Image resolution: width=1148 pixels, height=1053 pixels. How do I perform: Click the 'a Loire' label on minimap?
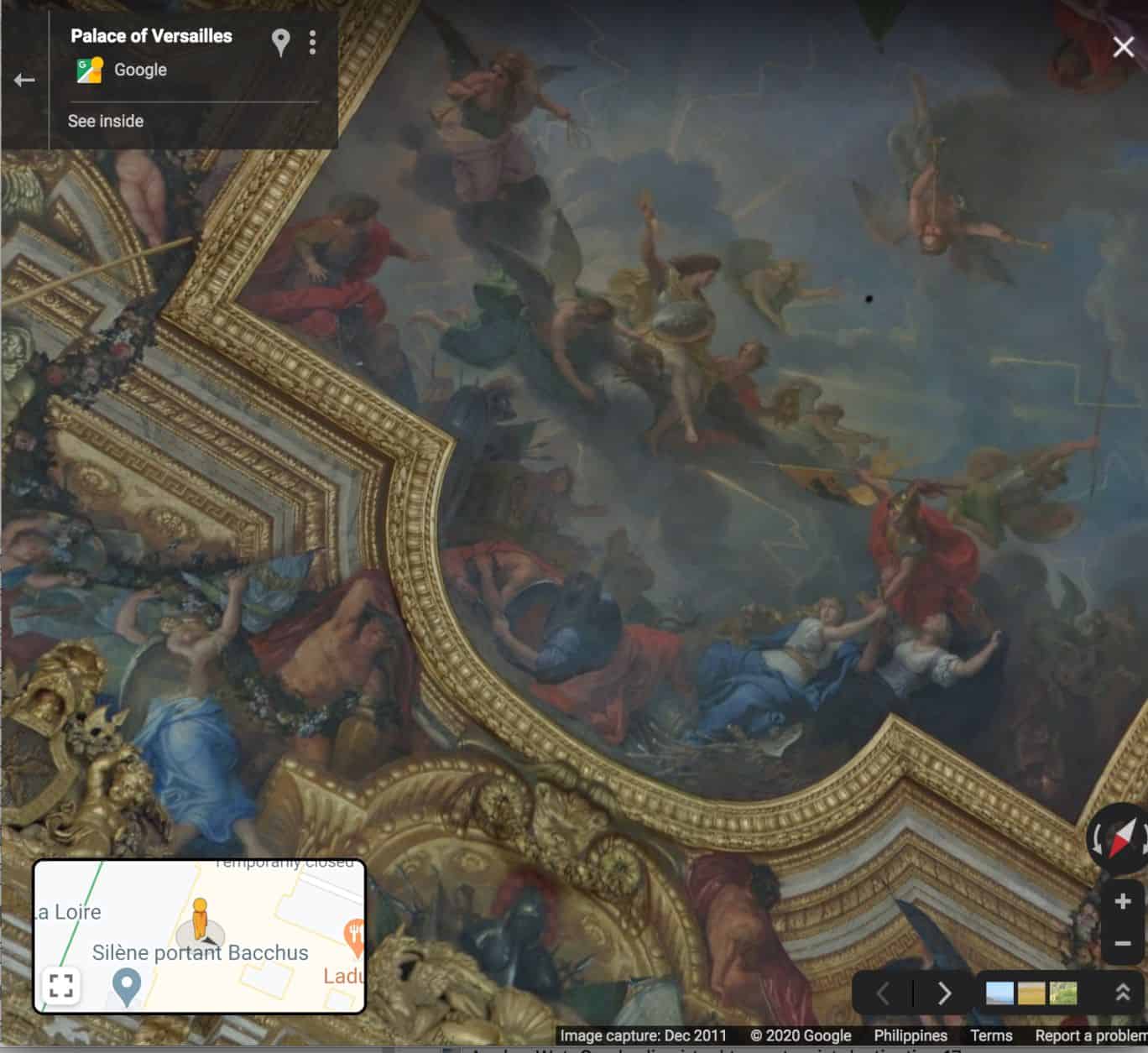click(x=68, y=912)
